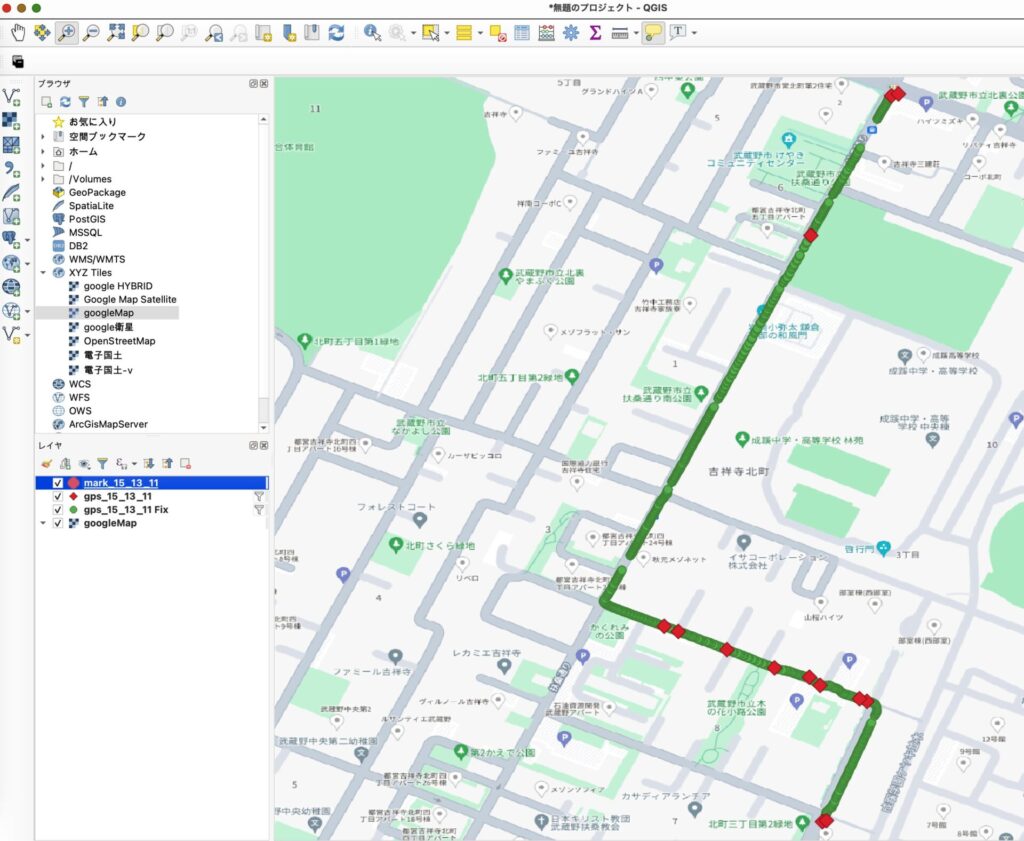Click filter indicator on gps_15_13_11 Fix layer
1024x841 pixels.
click(259, 509)
